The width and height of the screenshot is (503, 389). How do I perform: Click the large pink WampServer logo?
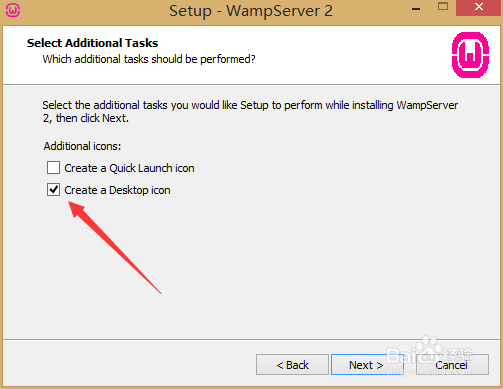pos(470,55)
